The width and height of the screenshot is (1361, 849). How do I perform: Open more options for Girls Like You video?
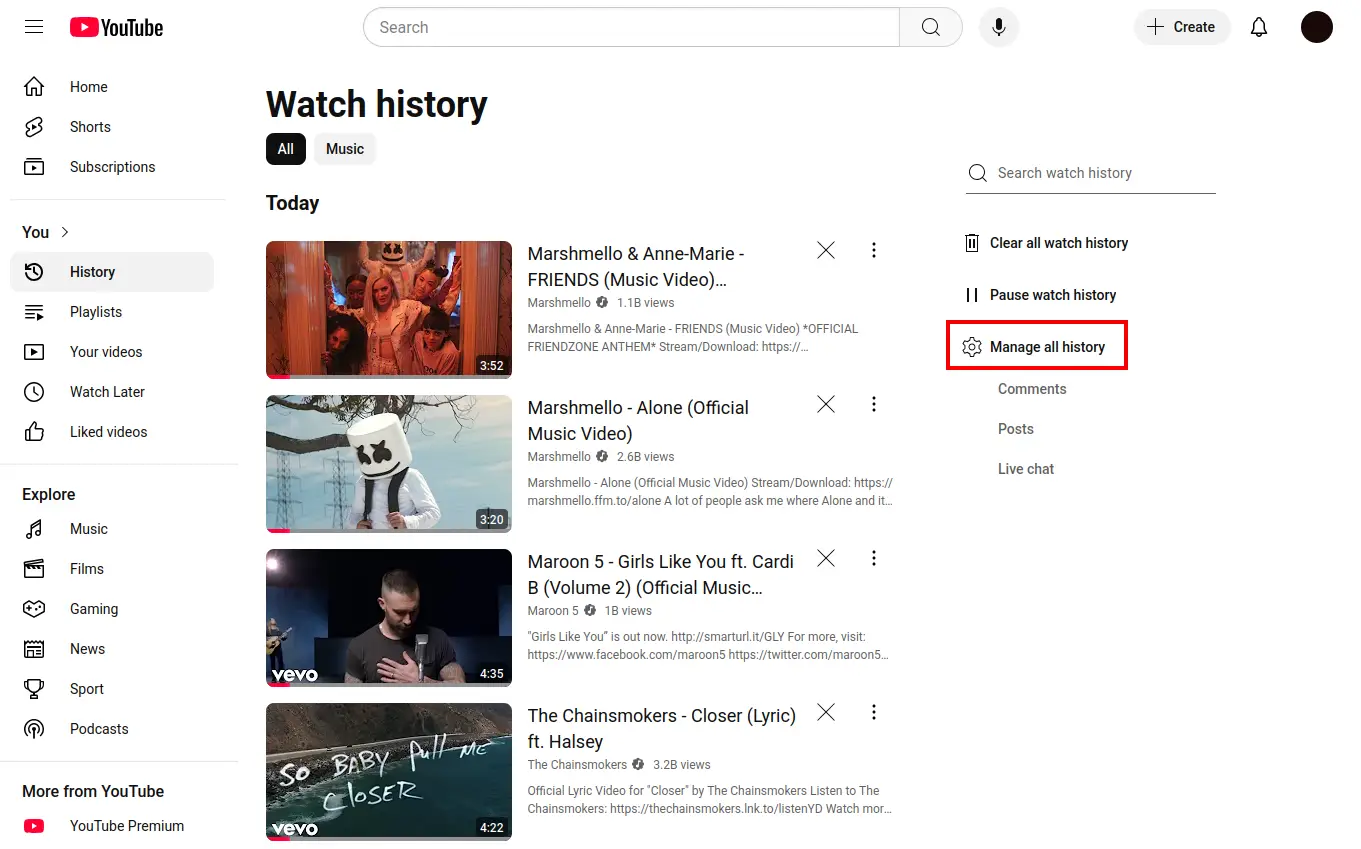pos(874,558)
